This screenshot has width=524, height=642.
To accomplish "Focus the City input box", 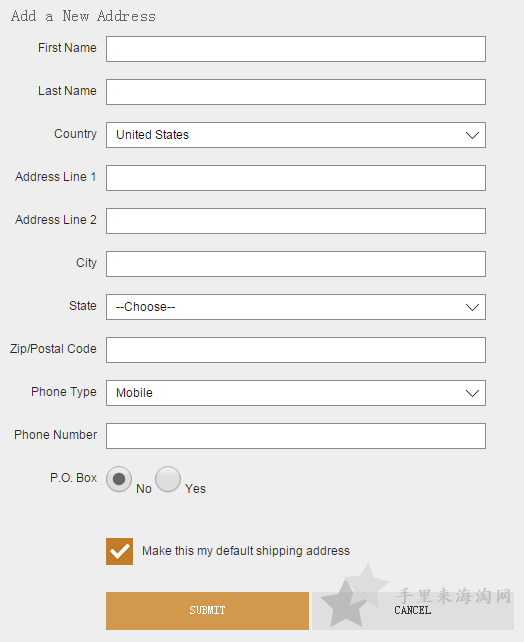I will coord(296,264).
